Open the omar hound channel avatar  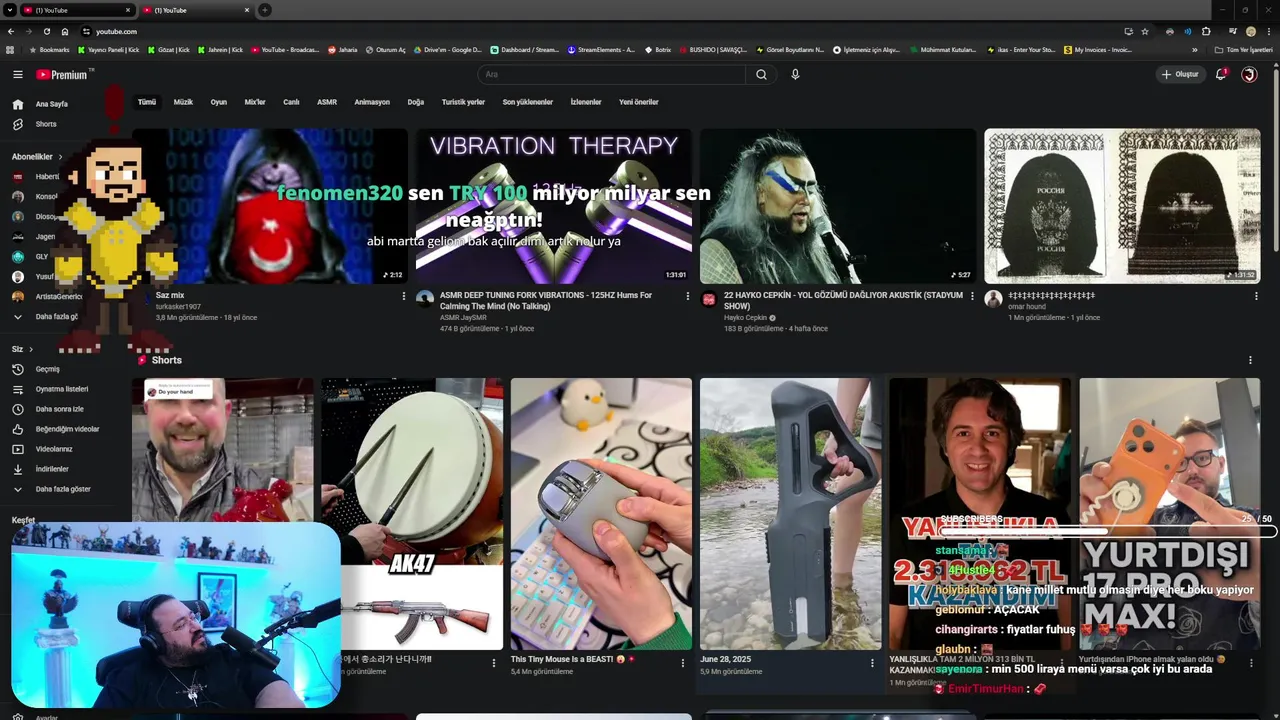pyautogui.click(x=993, y=299)
